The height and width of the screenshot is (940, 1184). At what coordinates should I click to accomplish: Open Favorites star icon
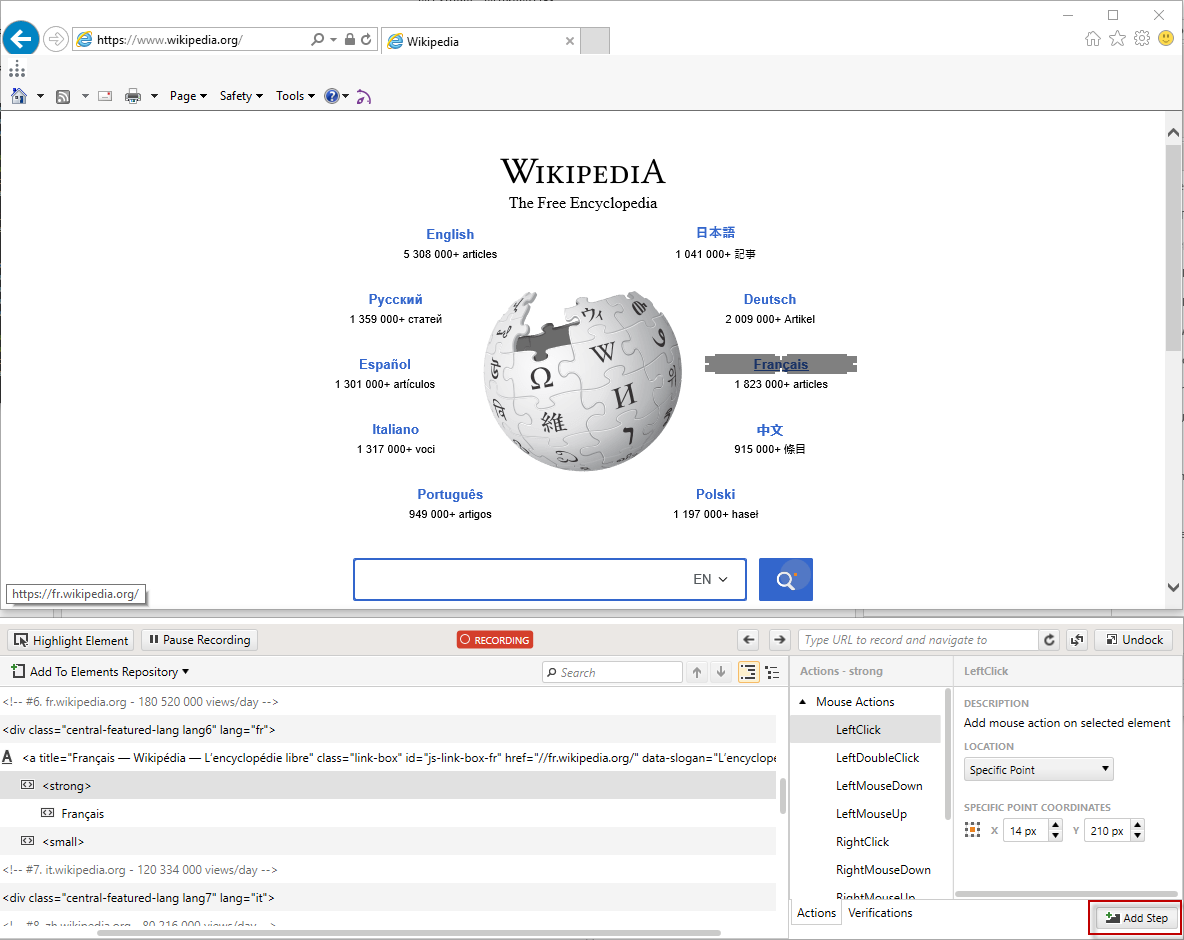(1118, 39)
